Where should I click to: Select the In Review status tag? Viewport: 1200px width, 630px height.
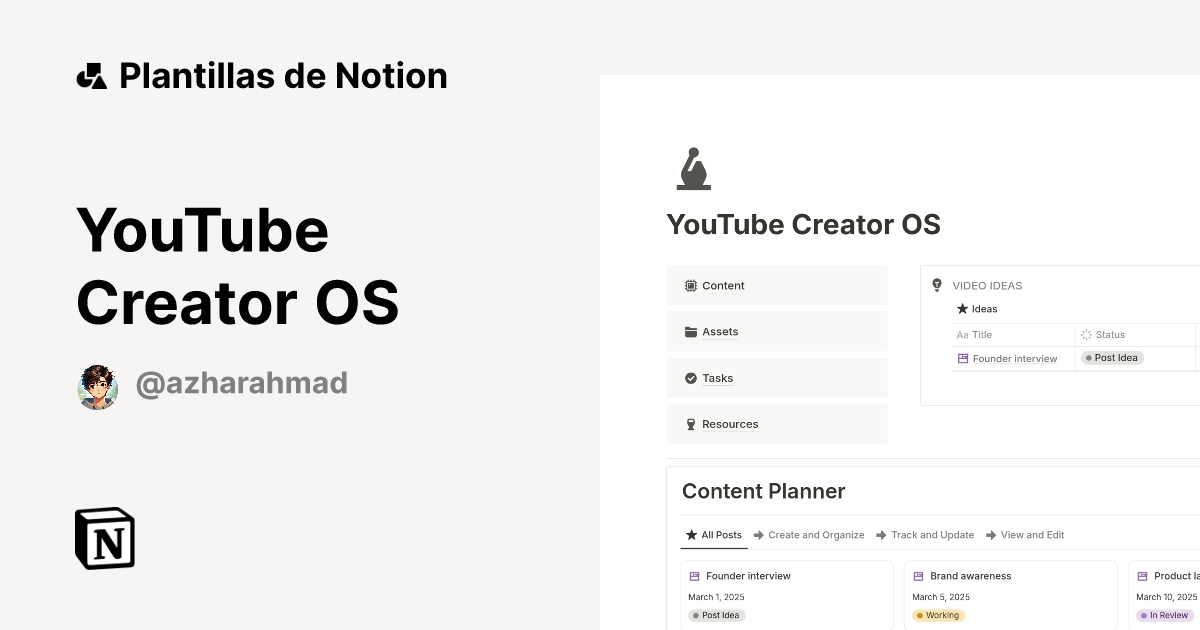(1164, 615)
